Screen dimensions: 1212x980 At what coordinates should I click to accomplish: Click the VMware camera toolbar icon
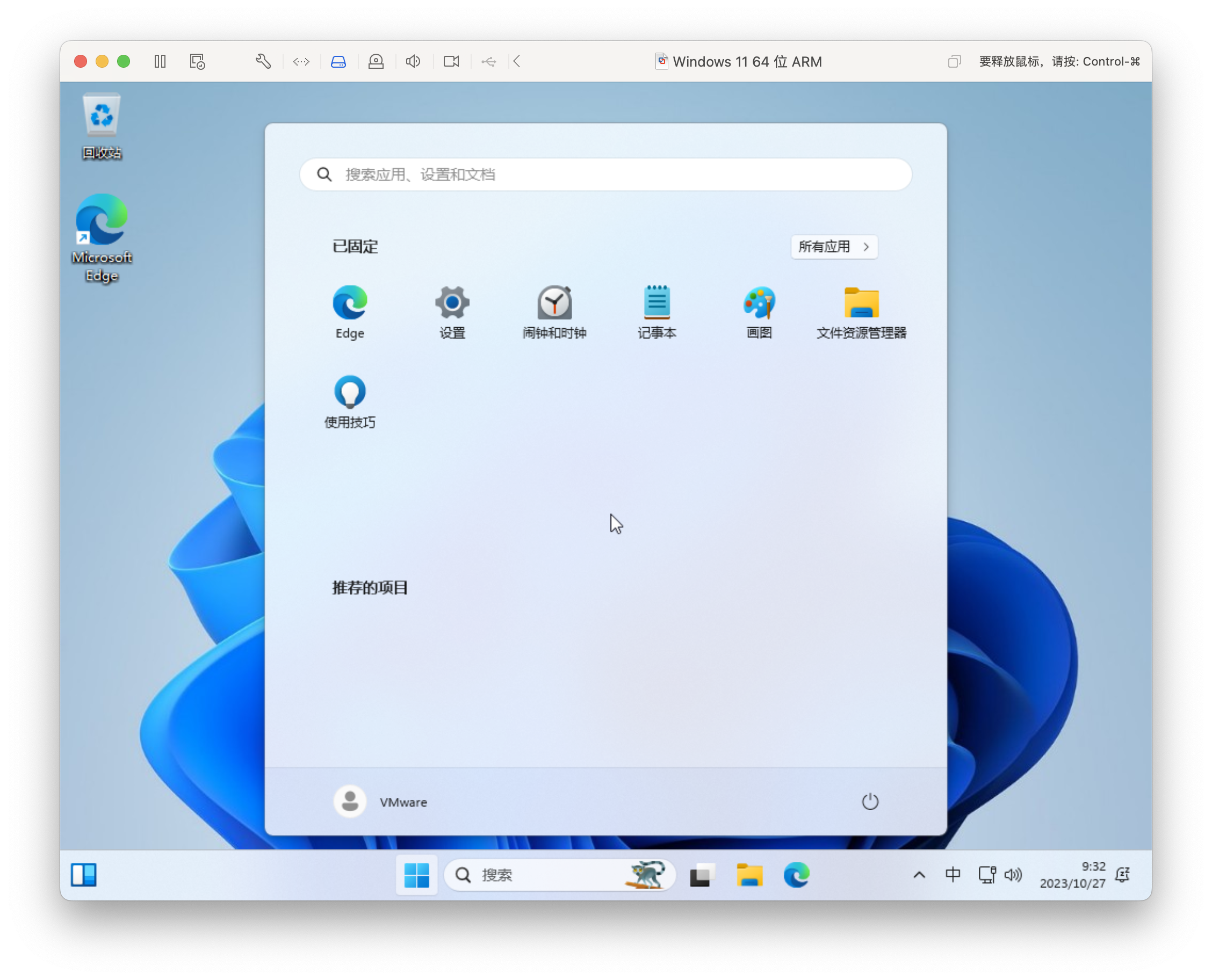(x=451, y=61)
